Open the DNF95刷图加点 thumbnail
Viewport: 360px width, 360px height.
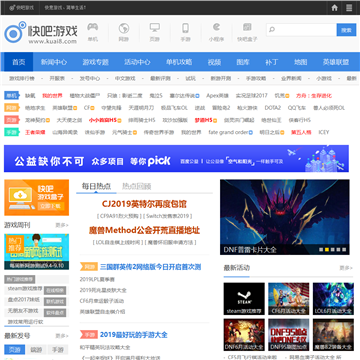[x=289, y=335]
